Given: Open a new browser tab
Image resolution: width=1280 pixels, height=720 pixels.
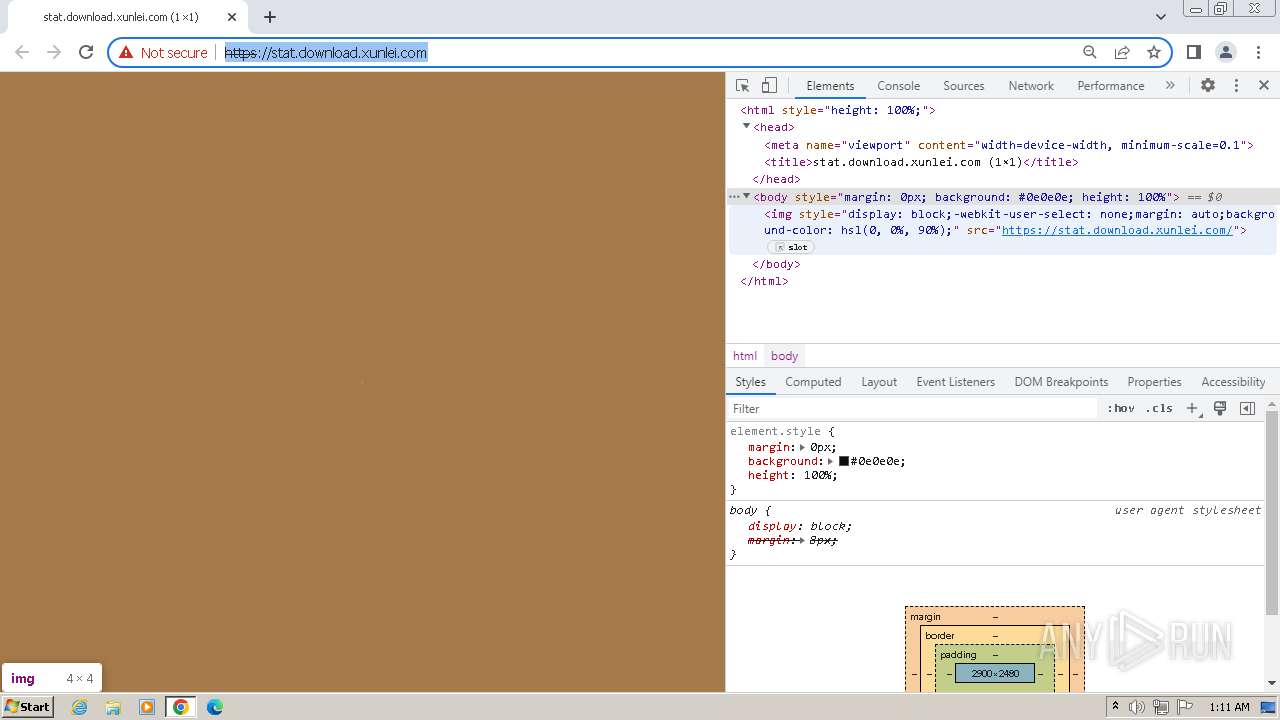Looking at the screenshot, I should (270, 17).
